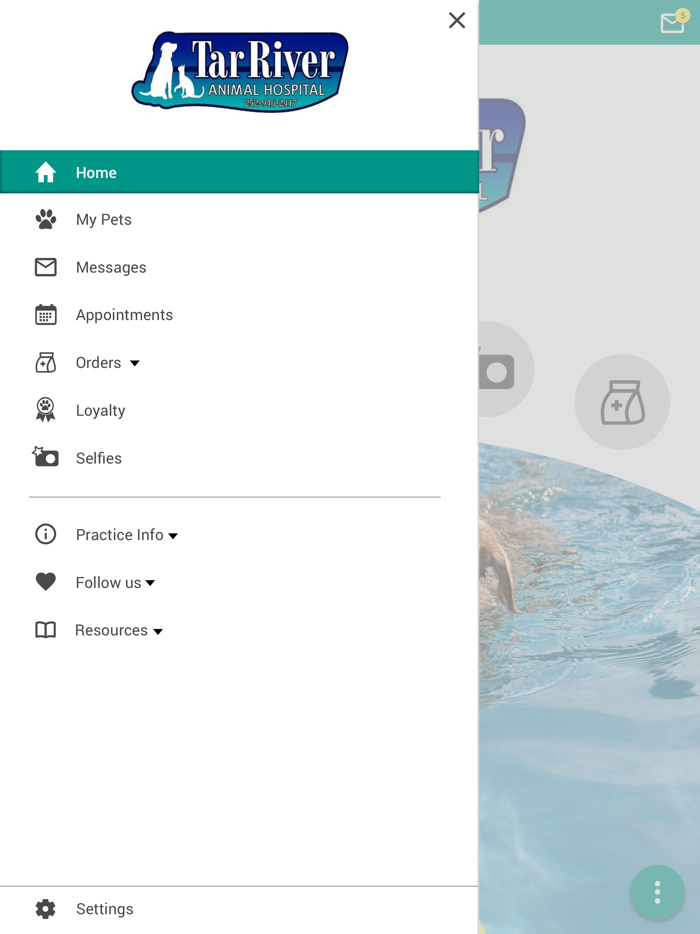The height and width of the screenshot is (934, 700).
Task: Click the pet food bag icon beside Orders
Action: (45, 362)
